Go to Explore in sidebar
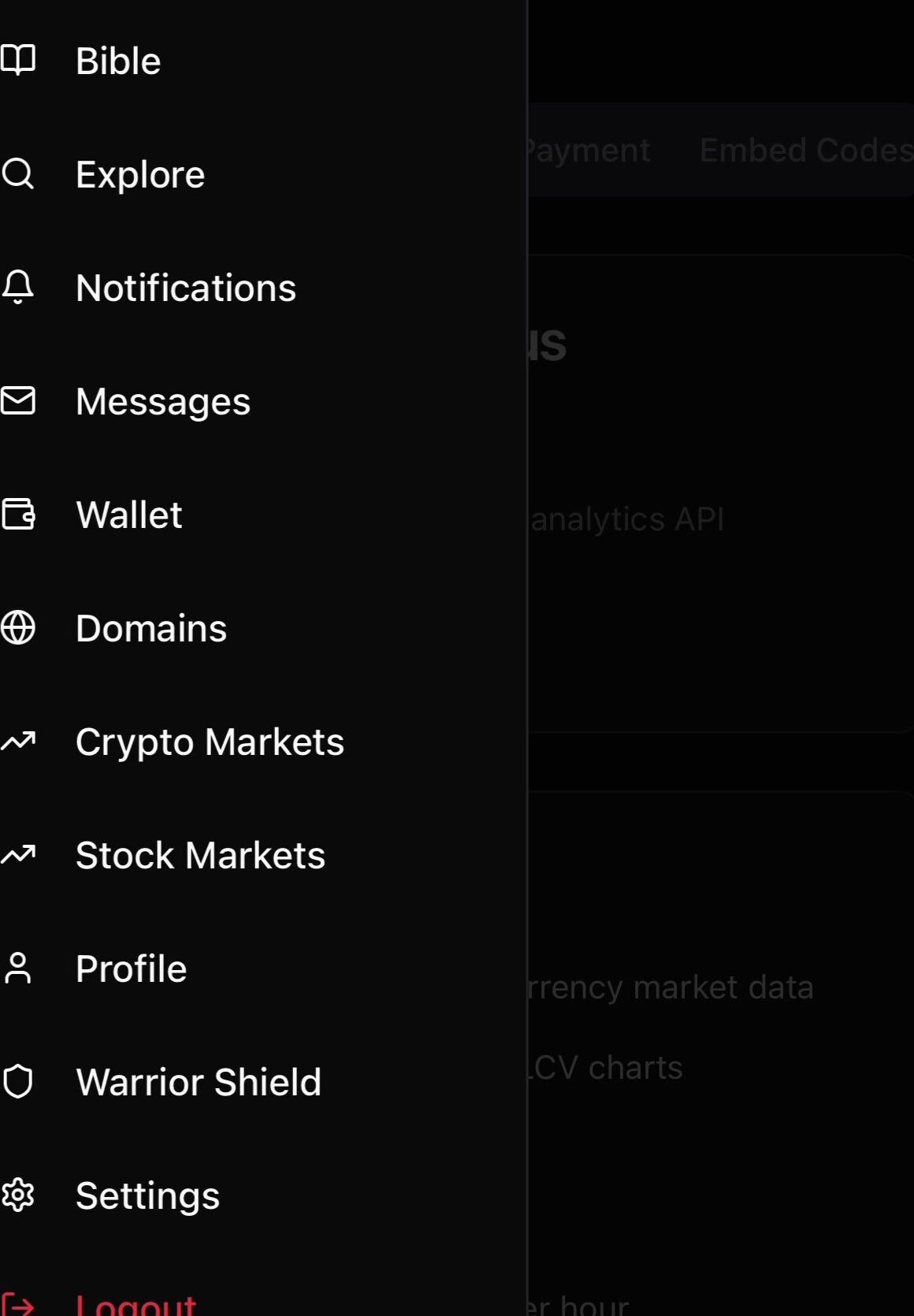The width and height of the screenshot is (914, 1316). click(x=140, y=175)
